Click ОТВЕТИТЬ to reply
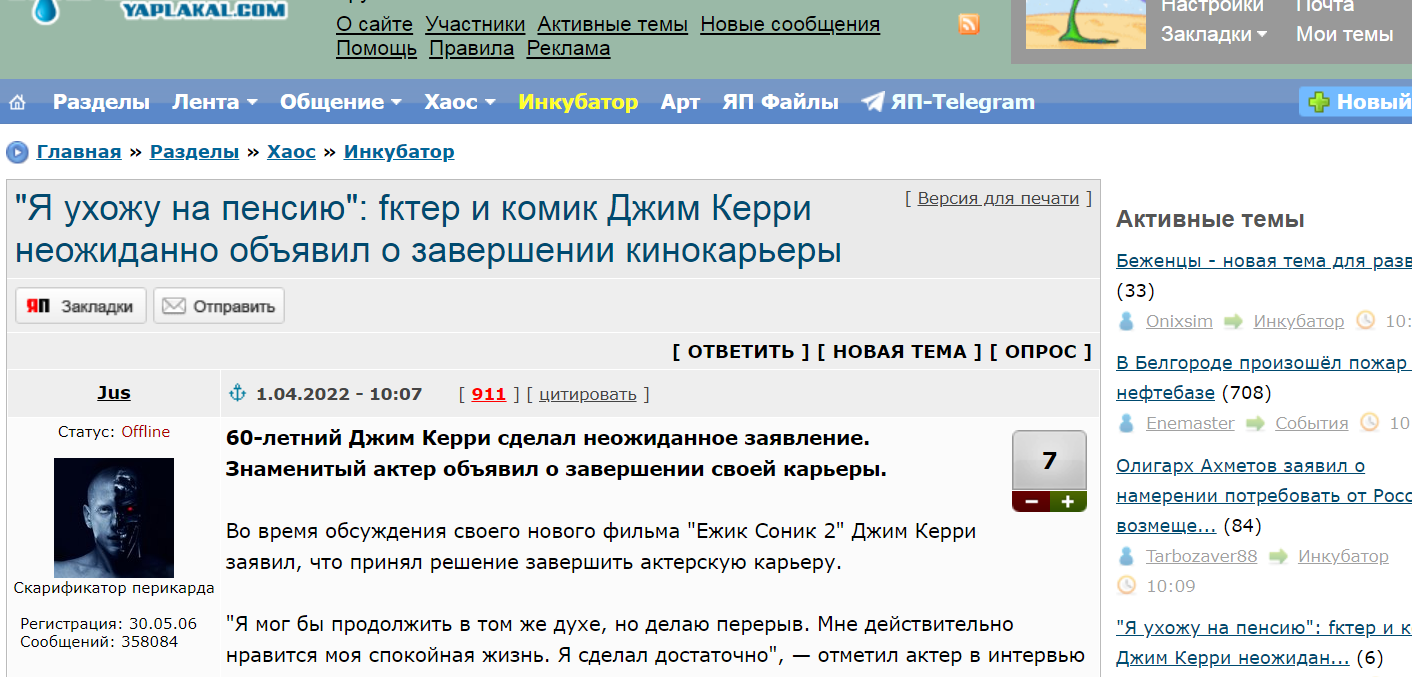Screen dimensions: 1412x677 click(741, 351)
